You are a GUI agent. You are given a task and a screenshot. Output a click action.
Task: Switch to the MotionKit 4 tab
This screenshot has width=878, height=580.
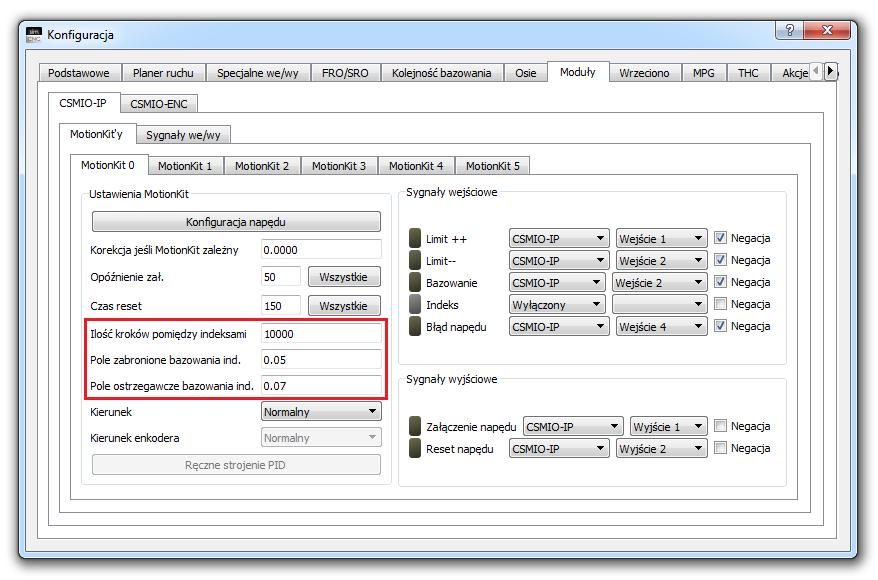[x=416, y=166]
